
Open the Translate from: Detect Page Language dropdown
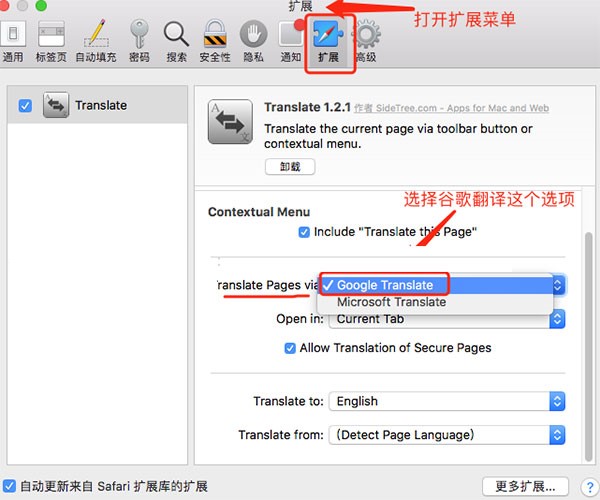point(447,435)
